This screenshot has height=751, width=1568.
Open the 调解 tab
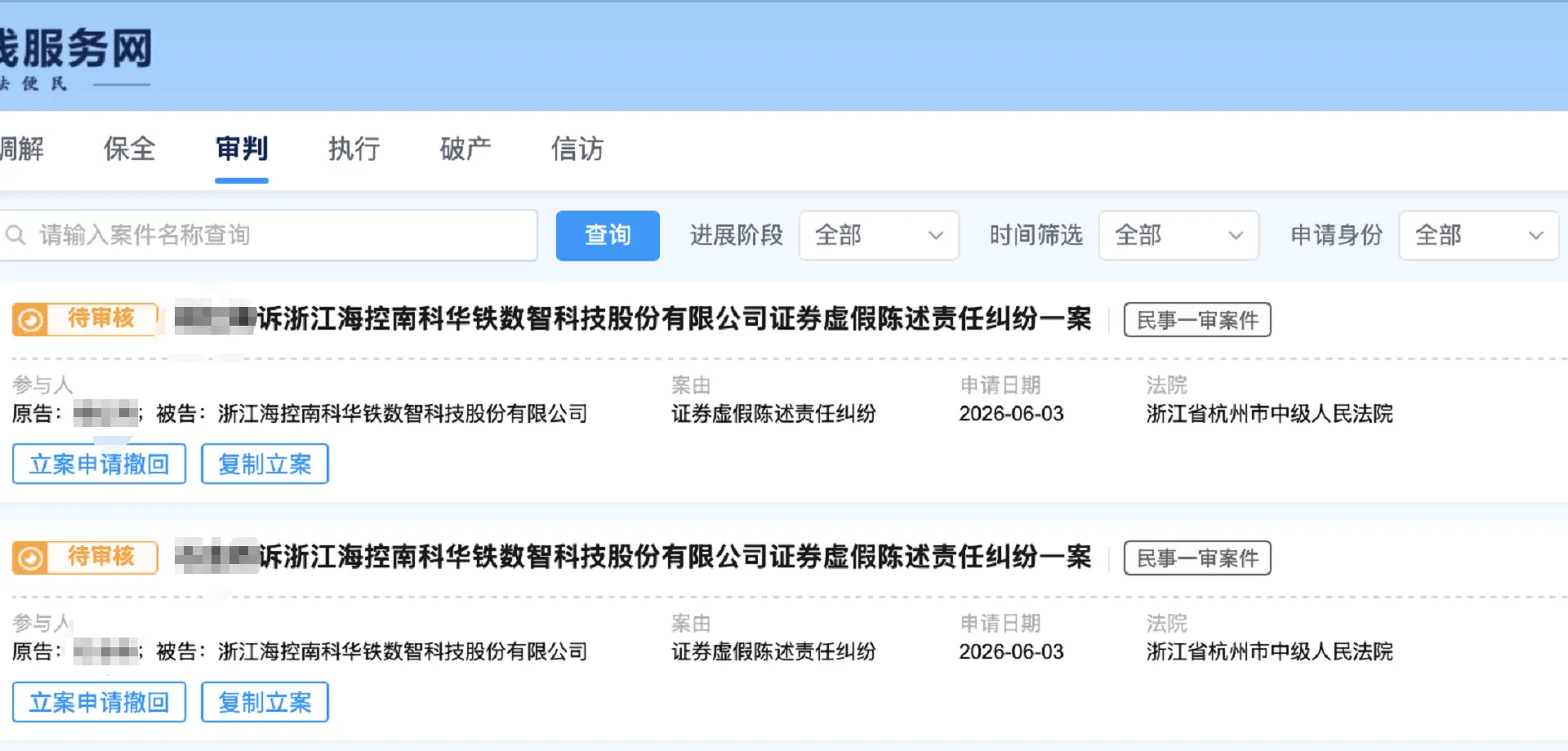(22, 149)
